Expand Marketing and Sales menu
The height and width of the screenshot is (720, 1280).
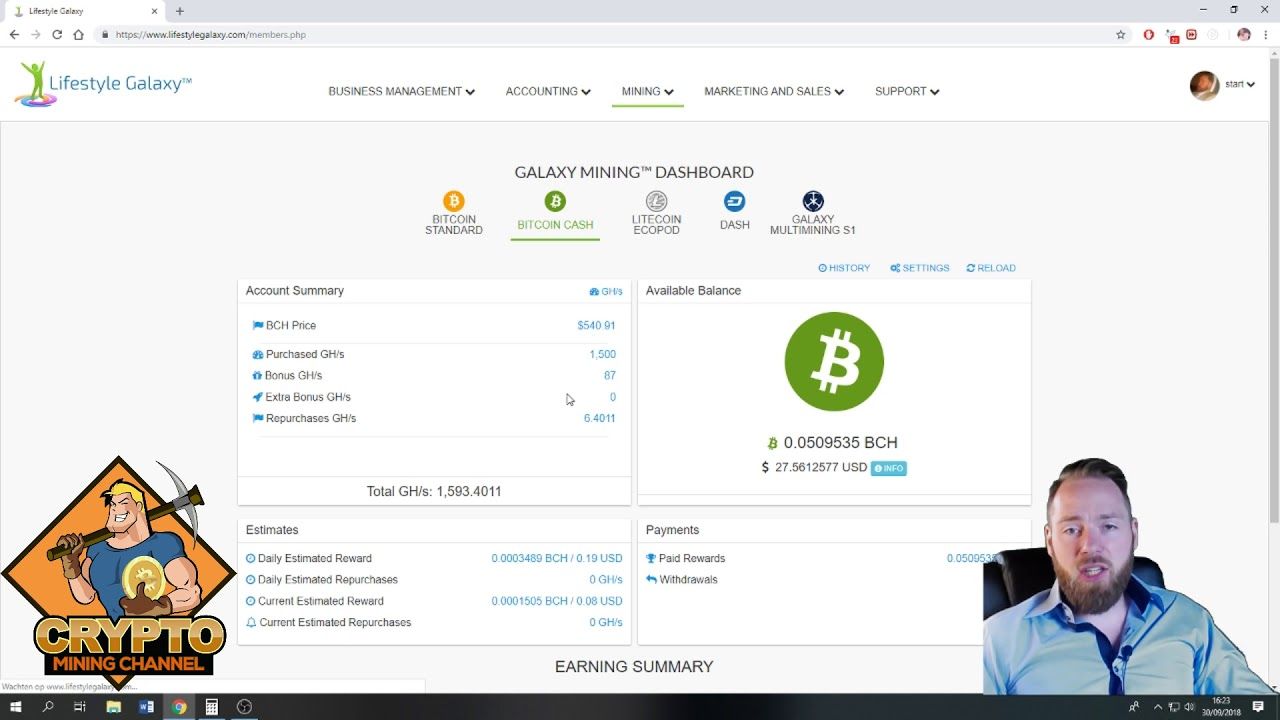pos(774,91)
